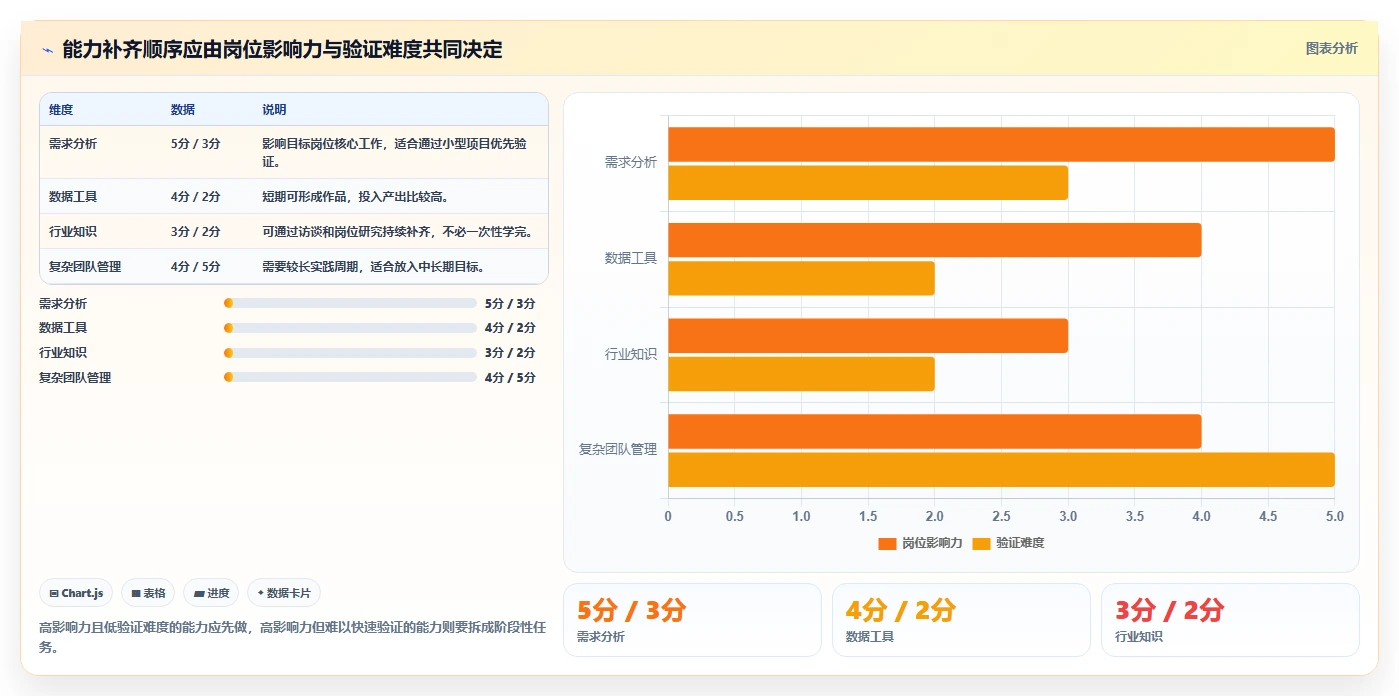This screenshot has width=1399, height=696.
Task: Click the chart title heading text
Action: pyautogui.click(x=282, y=49)
